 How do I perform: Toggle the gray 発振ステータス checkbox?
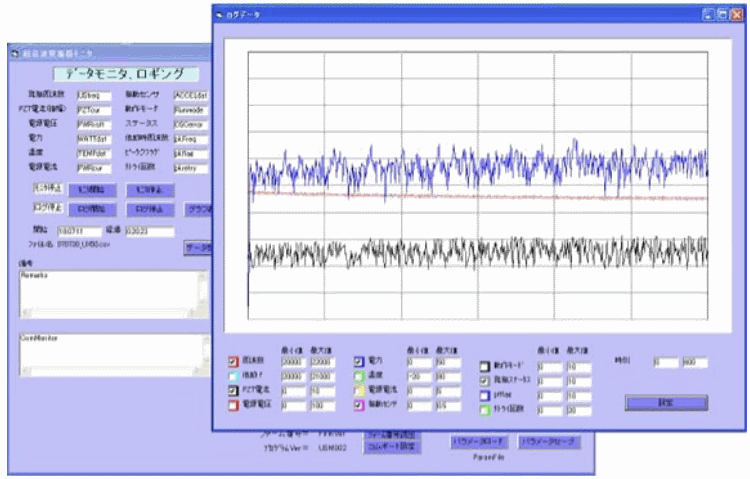pyautogui.click(x=485, y=381)
